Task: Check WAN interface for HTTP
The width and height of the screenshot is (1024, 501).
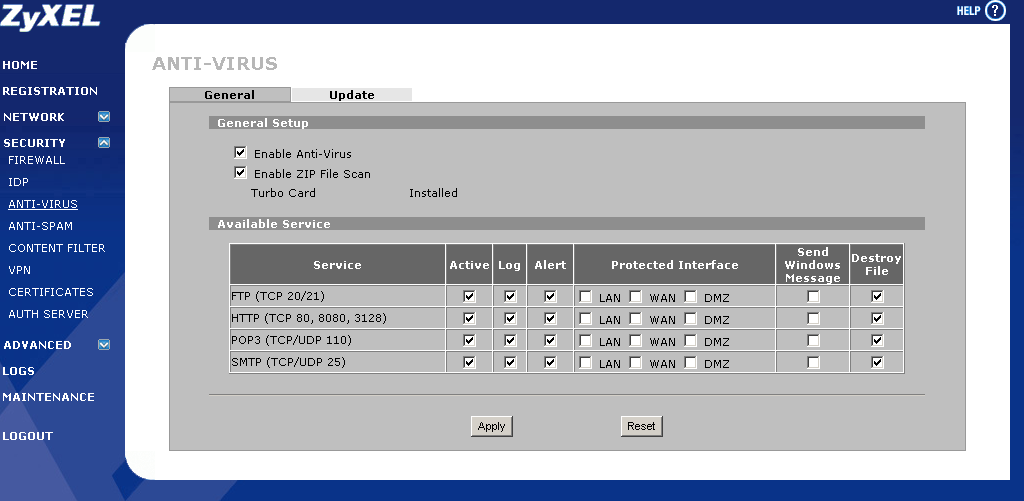Action: tap(635, 318)
